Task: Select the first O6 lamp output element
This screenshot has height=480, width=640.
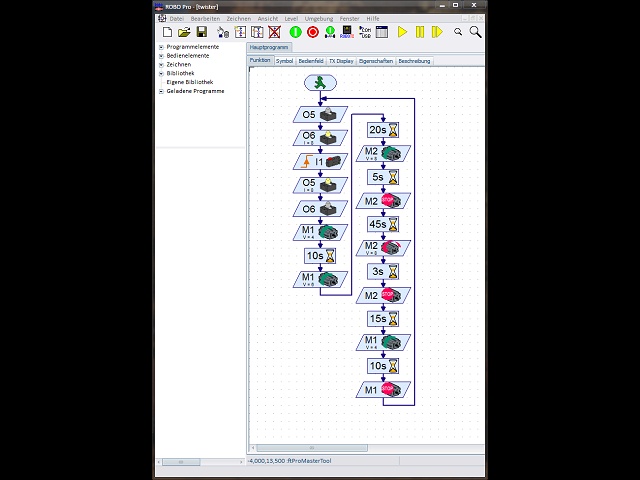Action: (320, 138)
